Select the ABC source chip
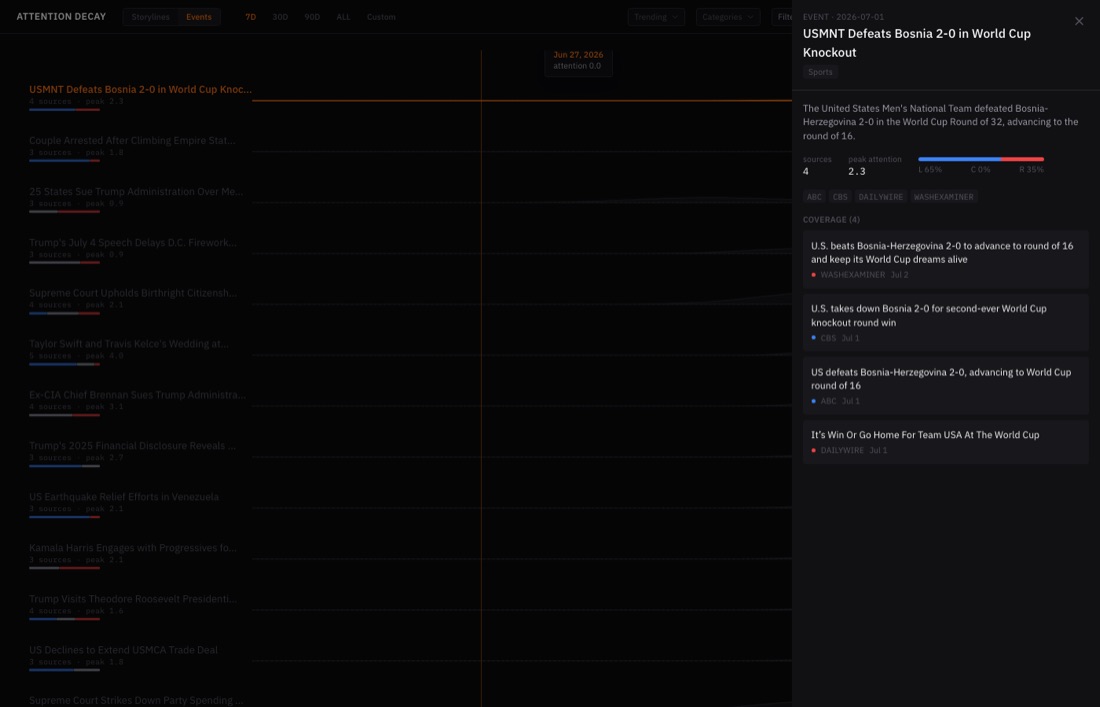 814,197
